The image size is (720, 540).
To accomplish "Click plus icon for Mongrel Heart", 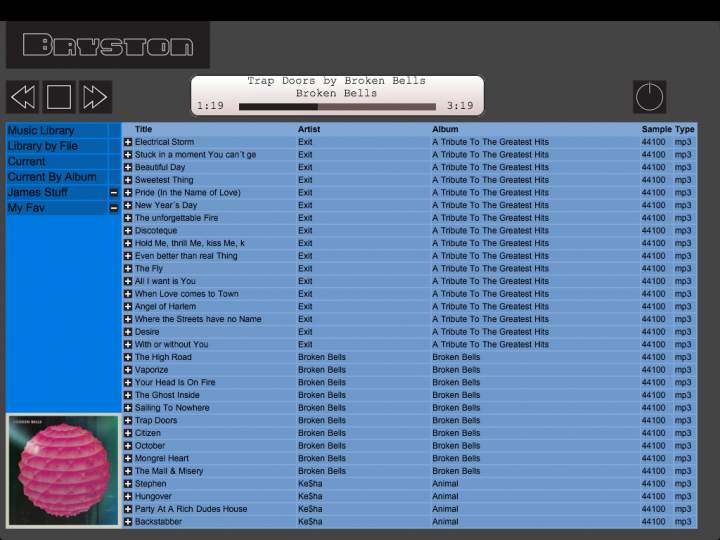I will tap(128, 458).
